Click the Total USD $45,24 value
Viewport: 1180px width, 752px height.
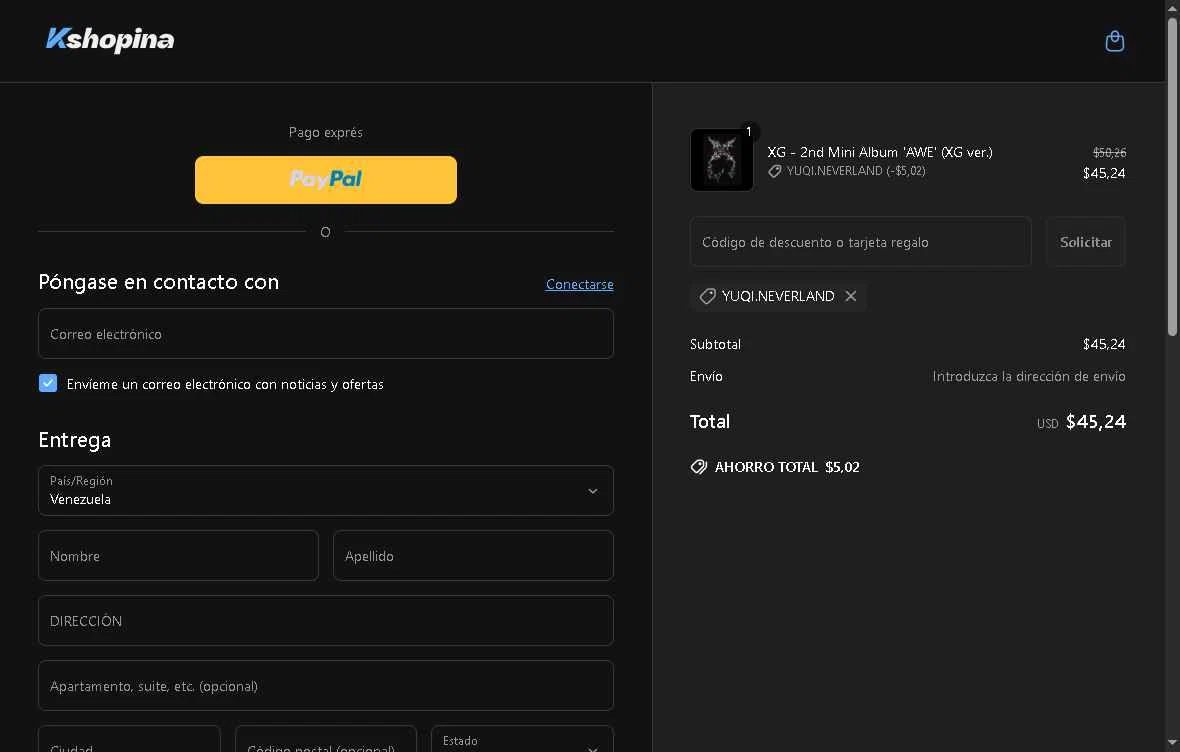coord(1096,422)
